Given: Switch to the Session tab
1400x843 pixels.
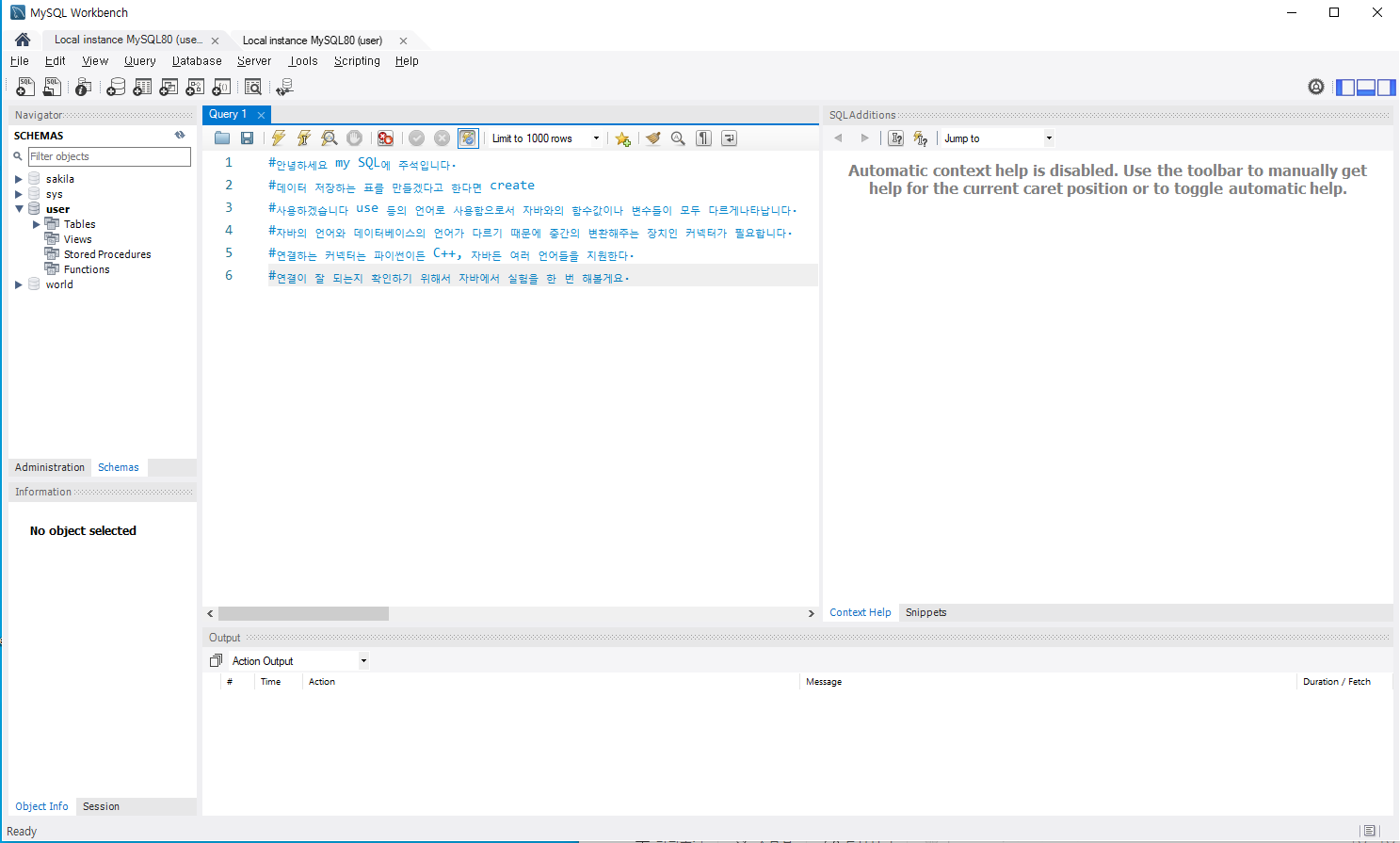Looking at the screenshot, I should pyautogui.click(x=101, y=806).
